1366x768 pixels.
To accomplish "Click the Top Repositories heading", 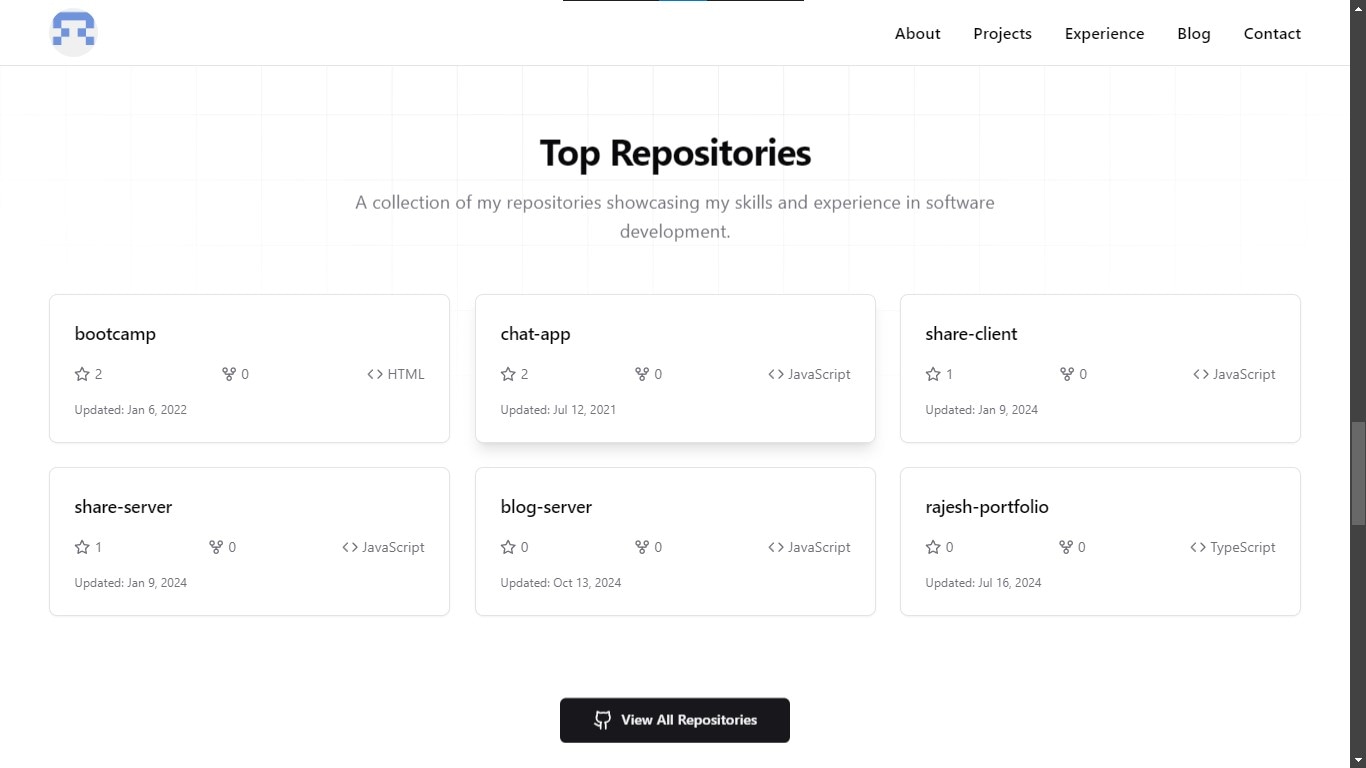I will [x=675, y=153].
